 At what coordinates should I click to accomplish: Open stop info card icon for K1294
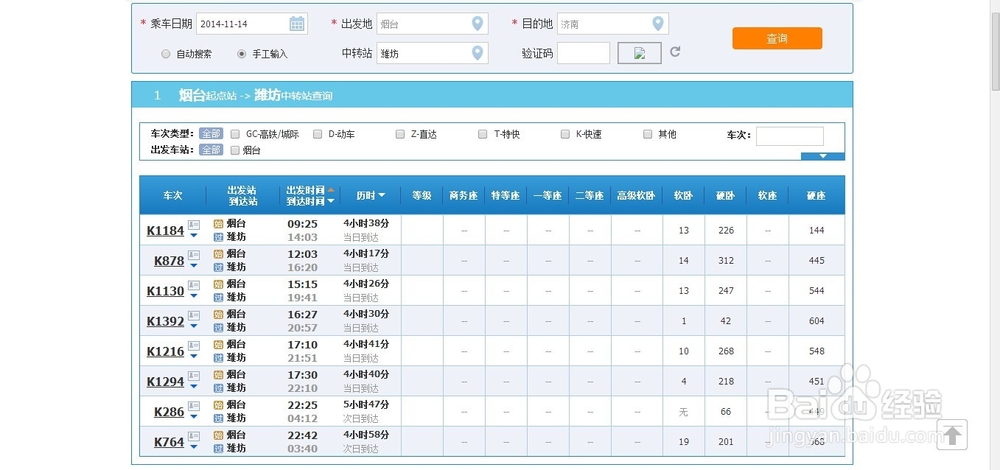point(194,376)
